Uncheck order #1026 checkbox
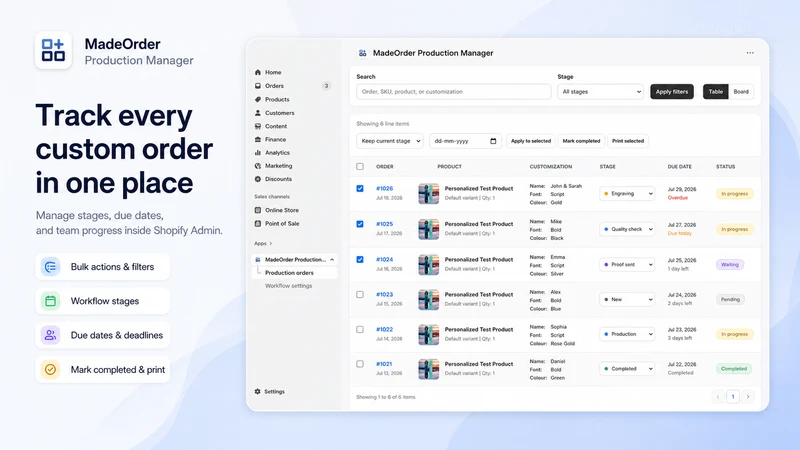The height and width of the screenshot is (450, 800). (360, 188)
